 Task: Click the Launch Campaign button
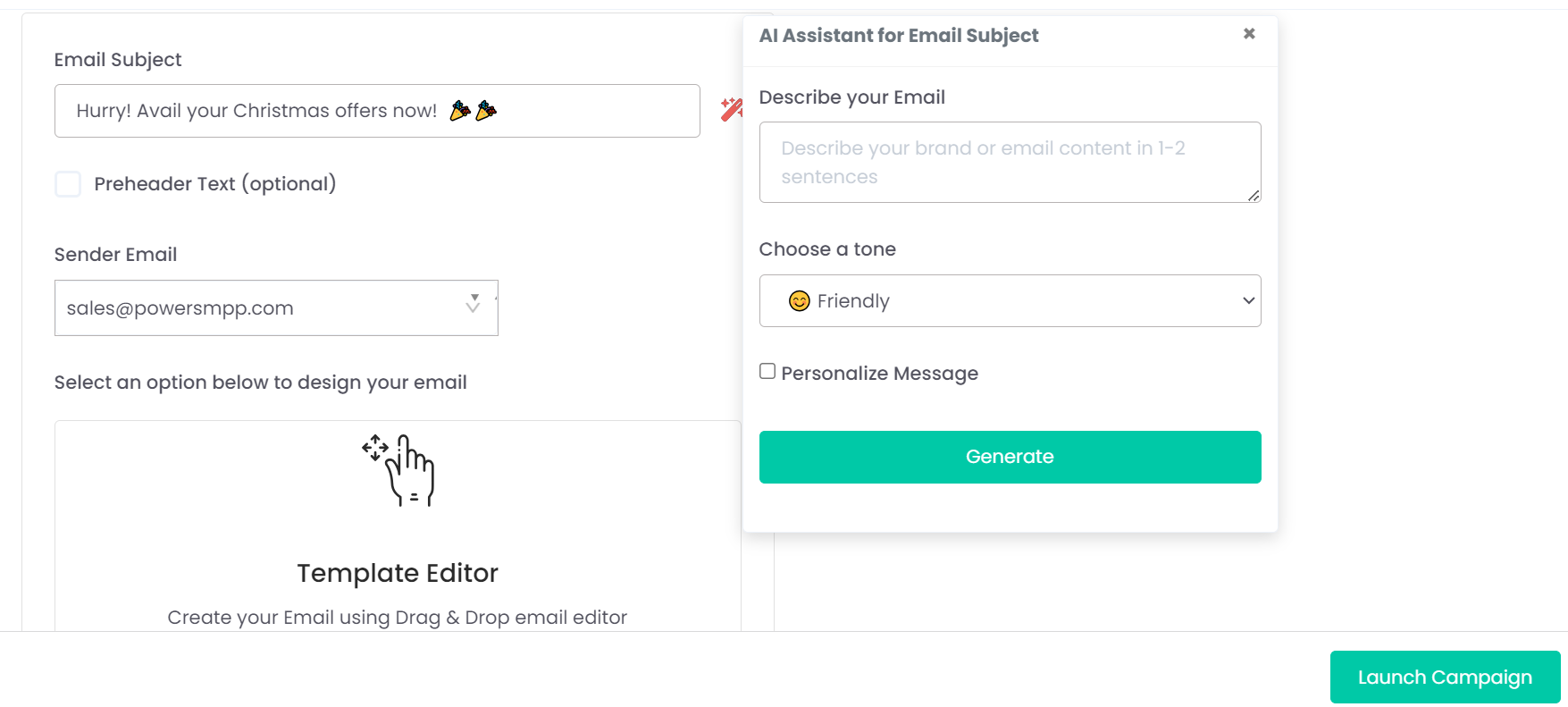click(1445, 678)
